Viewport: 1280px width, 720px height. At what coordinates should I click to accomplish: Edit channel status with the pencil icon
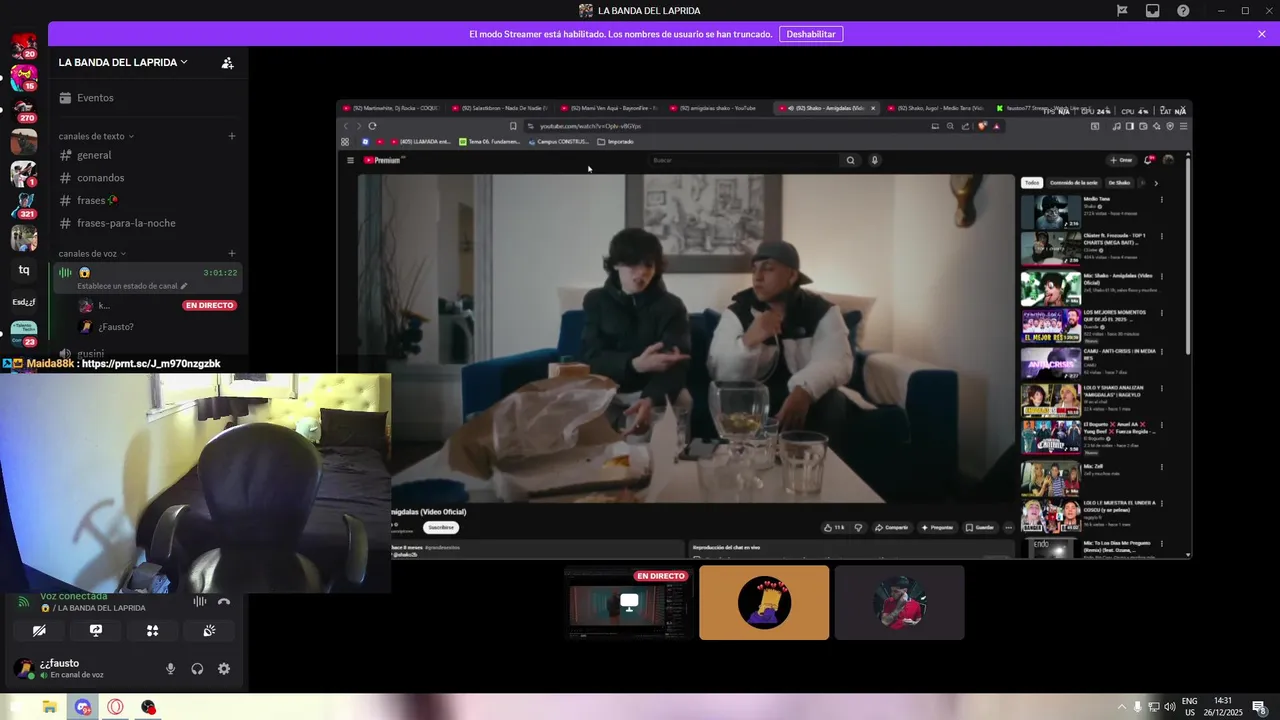(184, 286)
